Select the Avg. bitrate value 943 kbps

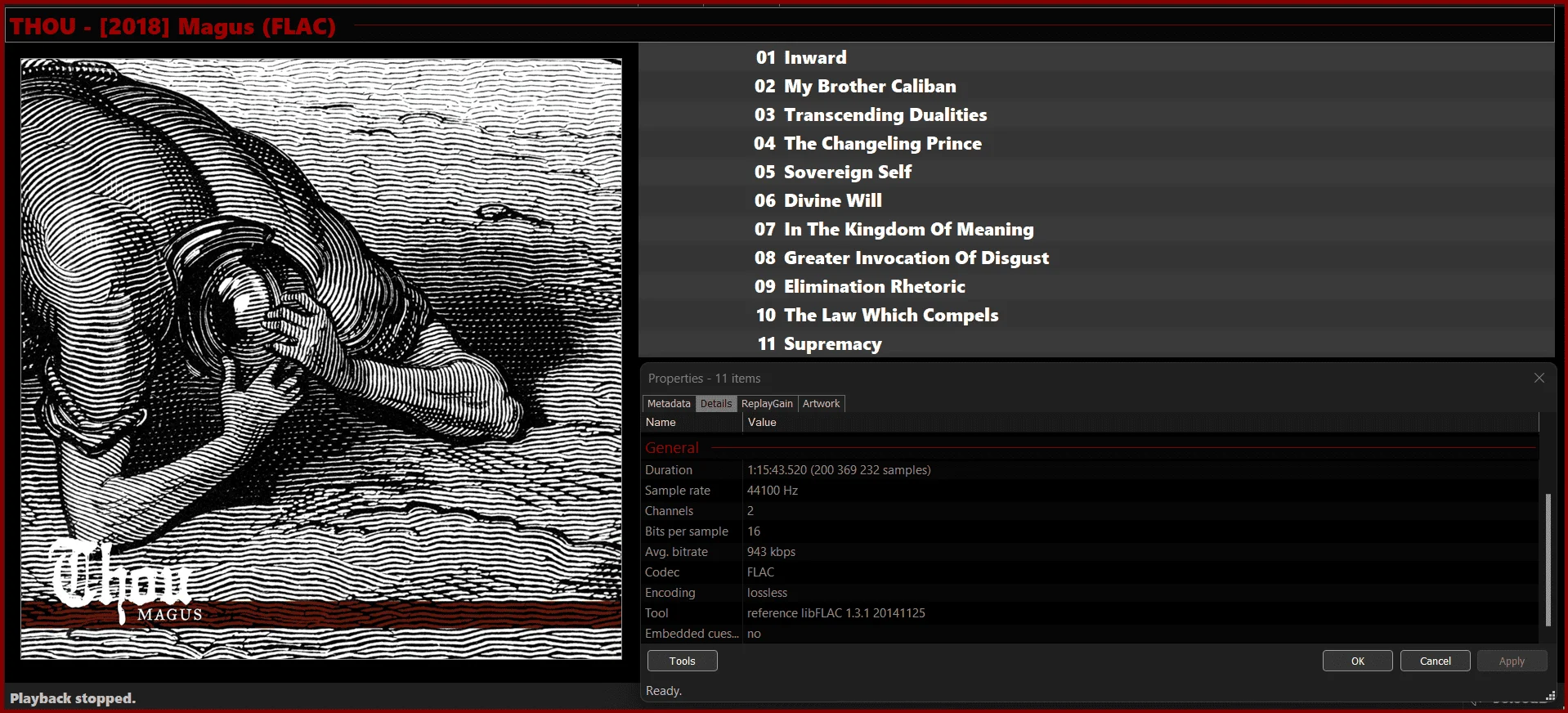pyautogui.click(x=771, y=552)
